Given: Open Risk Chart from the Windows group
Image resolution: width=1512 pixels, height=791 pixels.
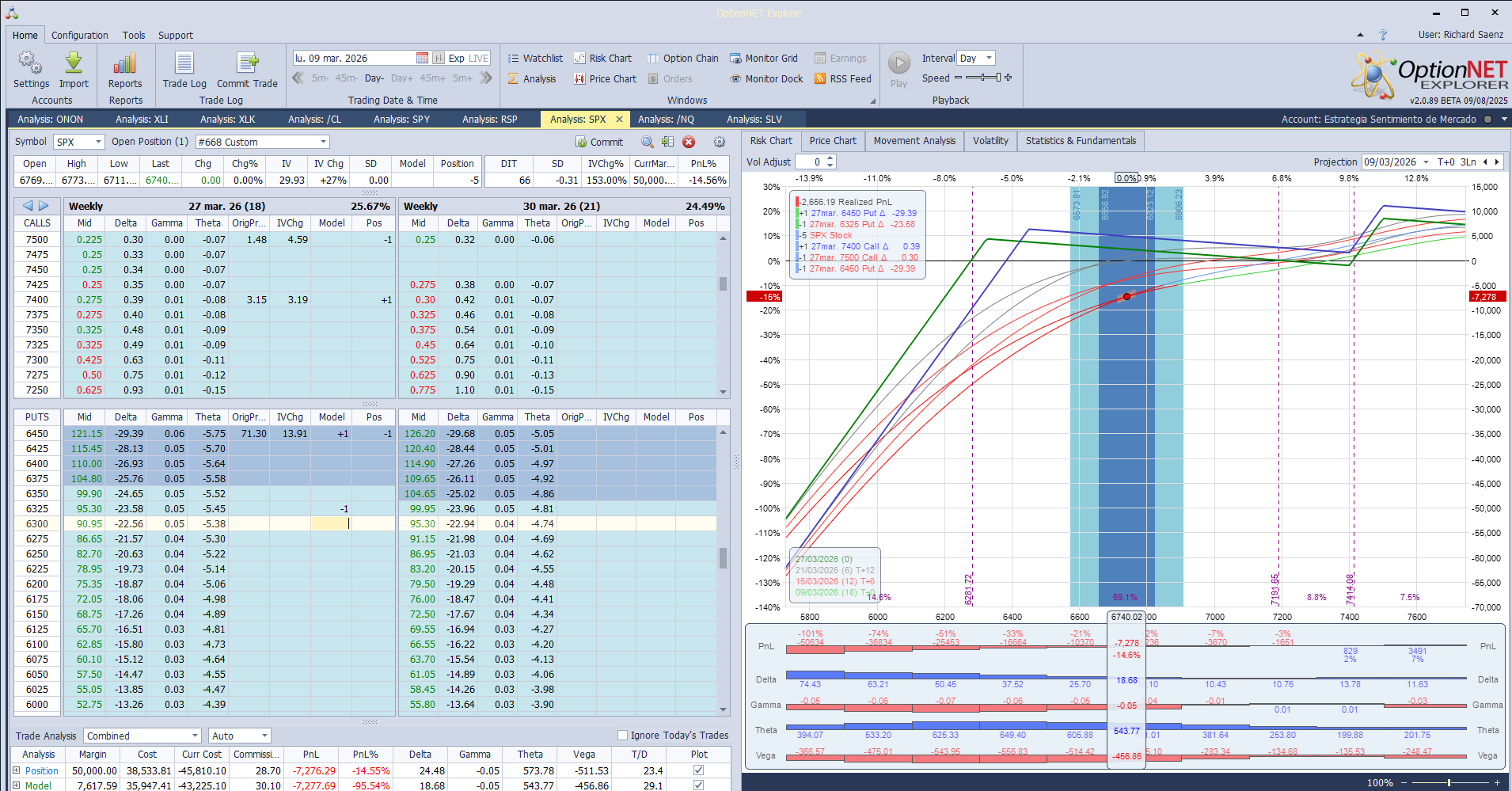Looking at the screenshot, I should (602, 58).
